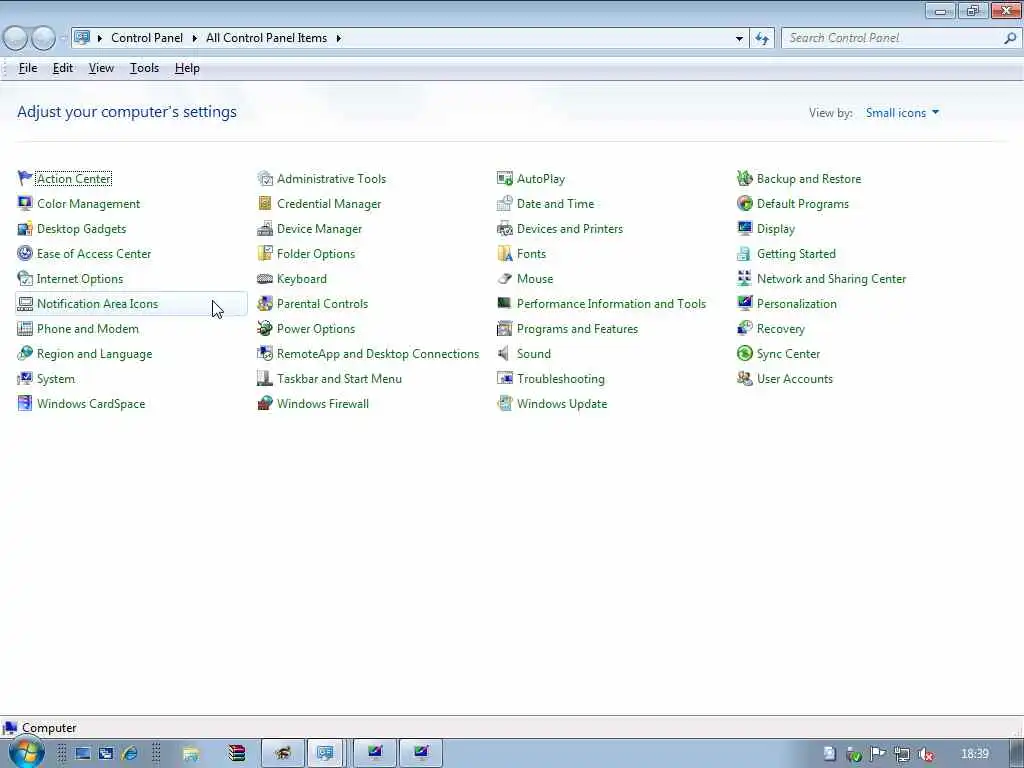Open Network and Sharing Center icon

(x=744, y=278)
